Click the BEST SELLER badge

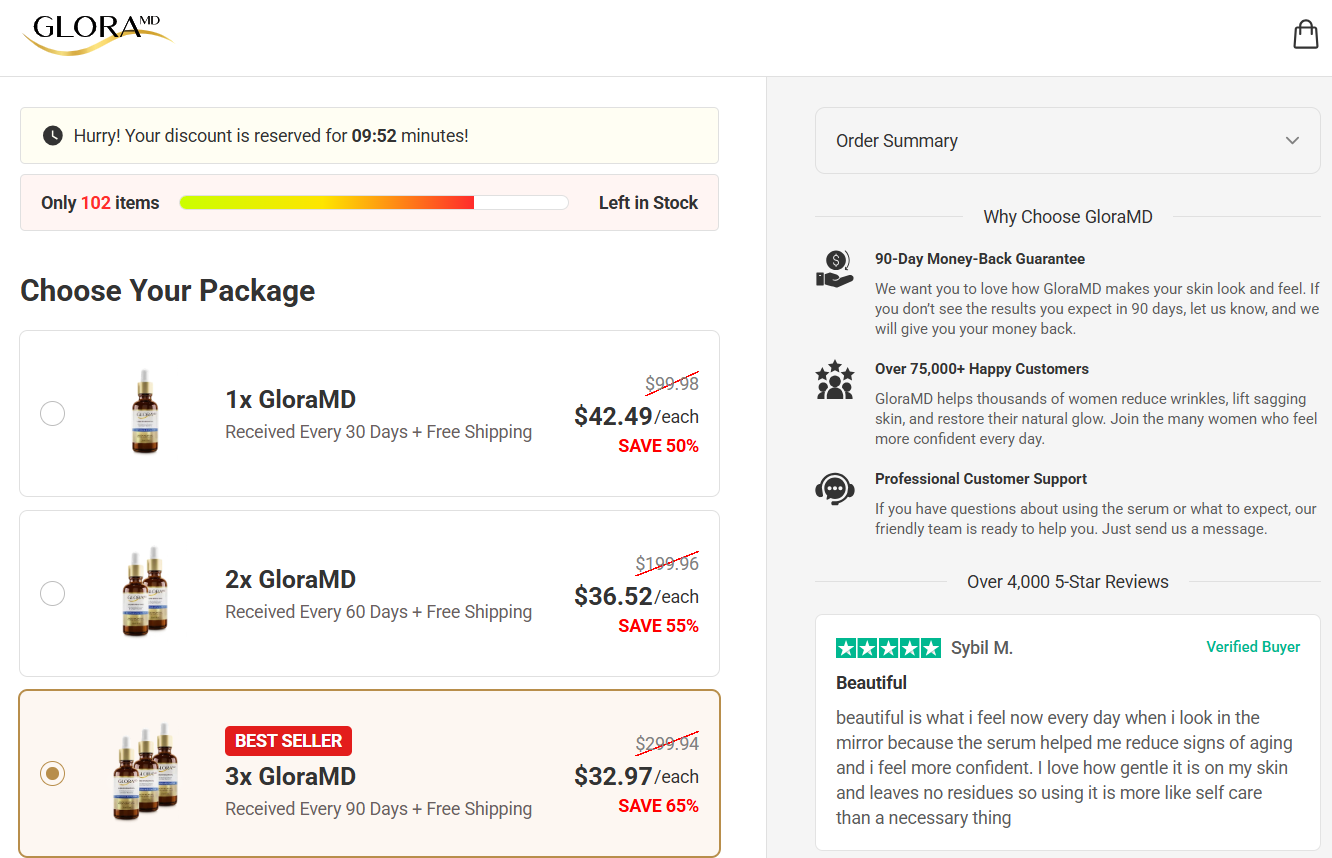click(x=288, y=741)
